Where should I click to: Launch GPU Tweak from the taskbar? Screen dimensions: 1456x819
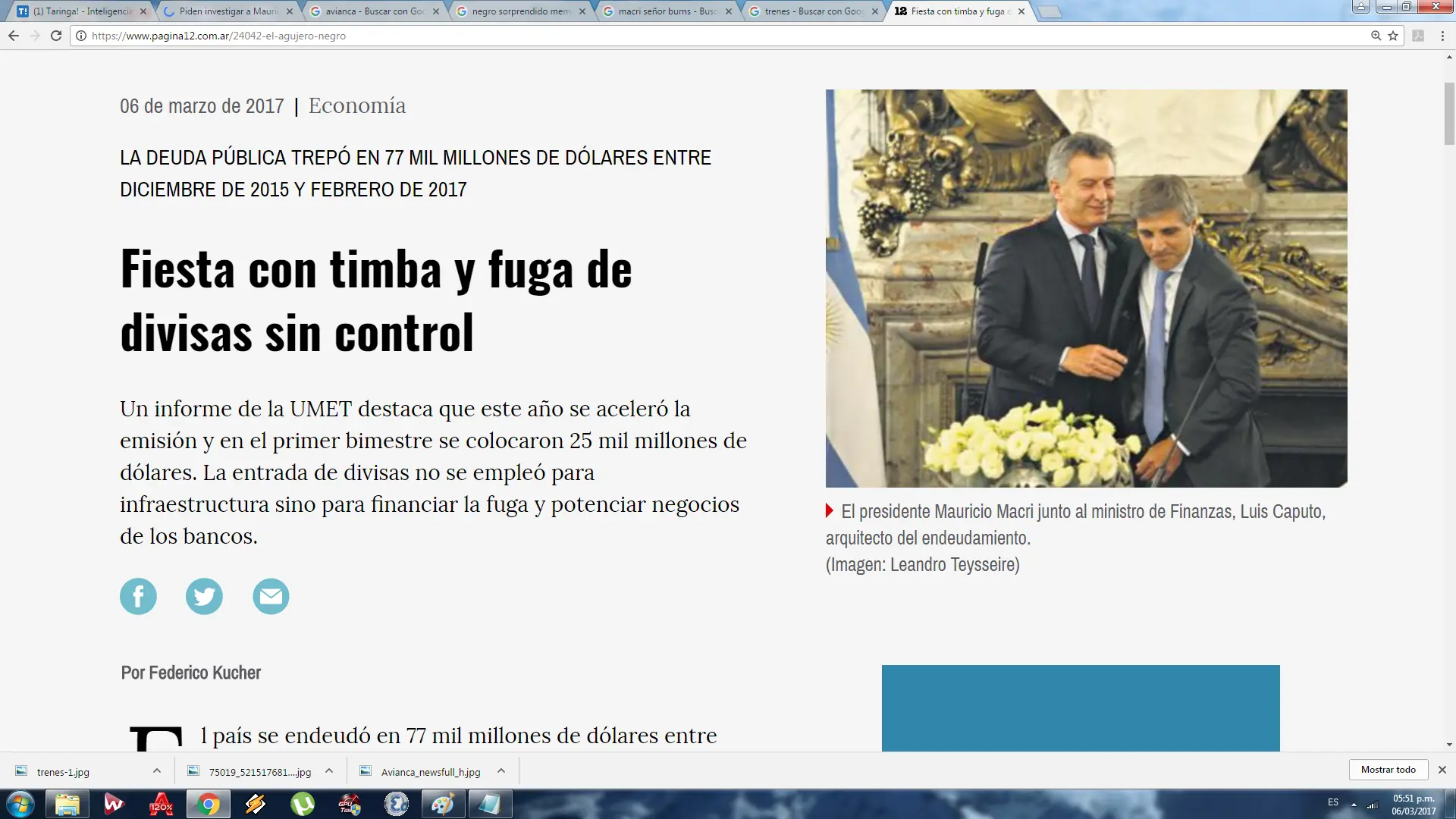(x=349, y=804)
